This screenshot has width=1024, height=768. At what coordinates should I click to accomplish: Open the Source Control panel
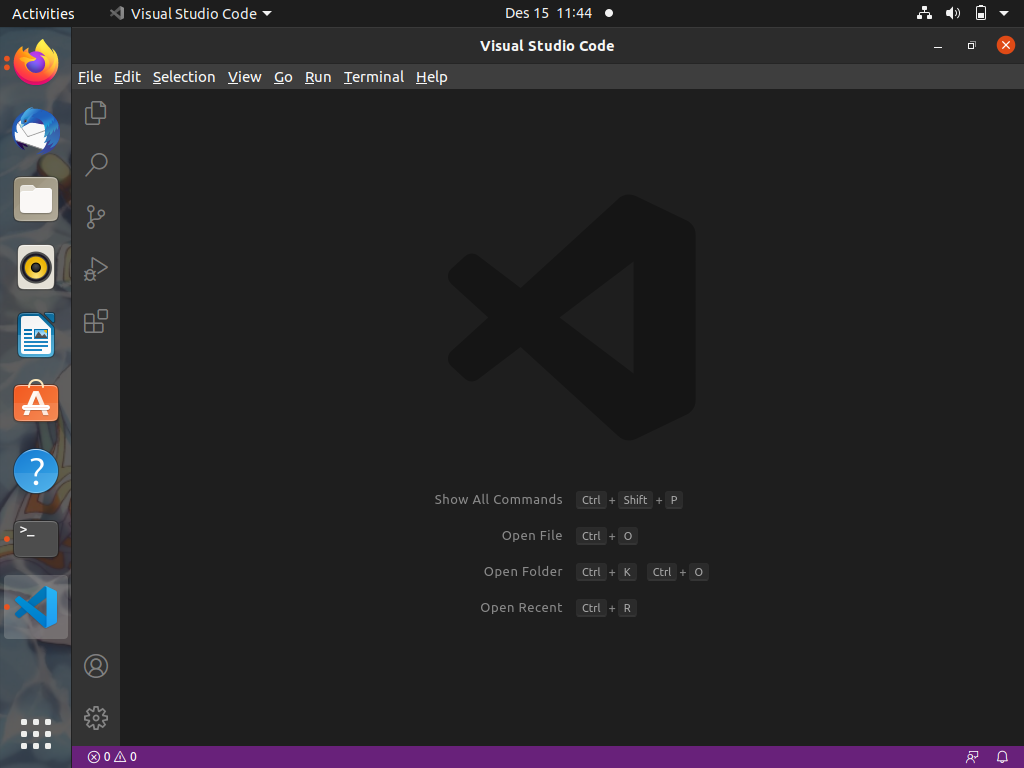click(95, 216)
